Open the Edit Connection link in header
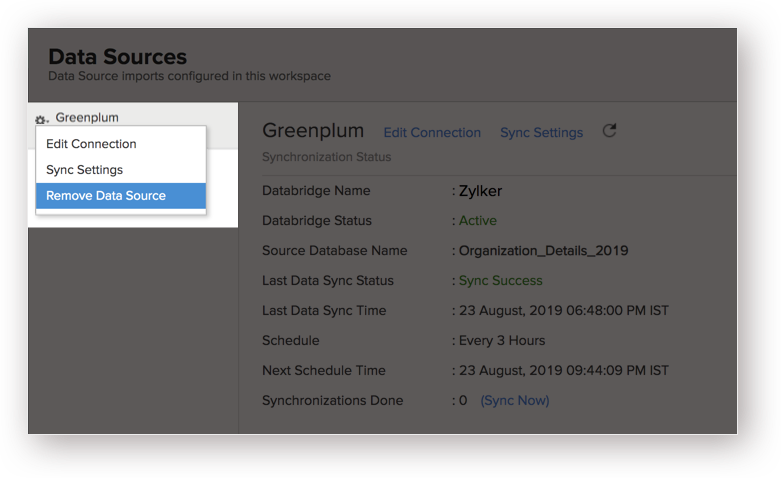Viewport: 781px width, 478px height. [x=432, y=132]
